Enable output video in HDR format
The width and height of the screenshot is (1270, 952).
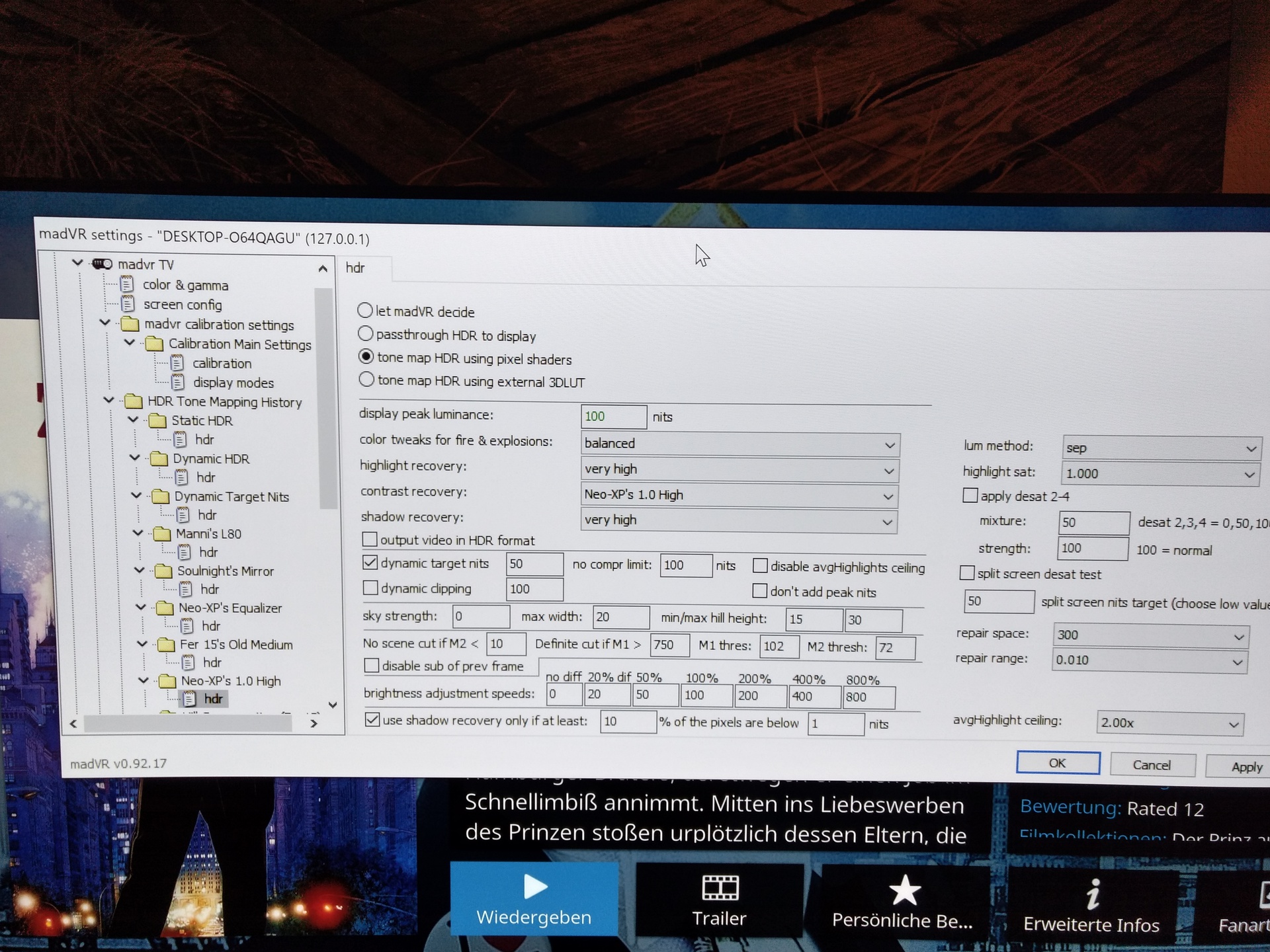point(370,539)
